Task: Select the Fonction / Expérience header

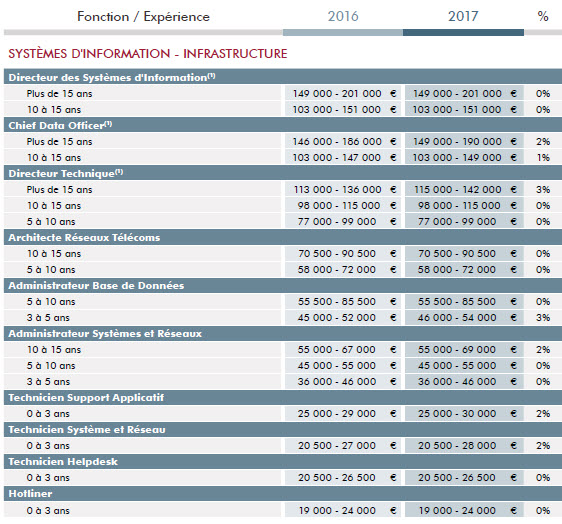Action: pos(143,17)
